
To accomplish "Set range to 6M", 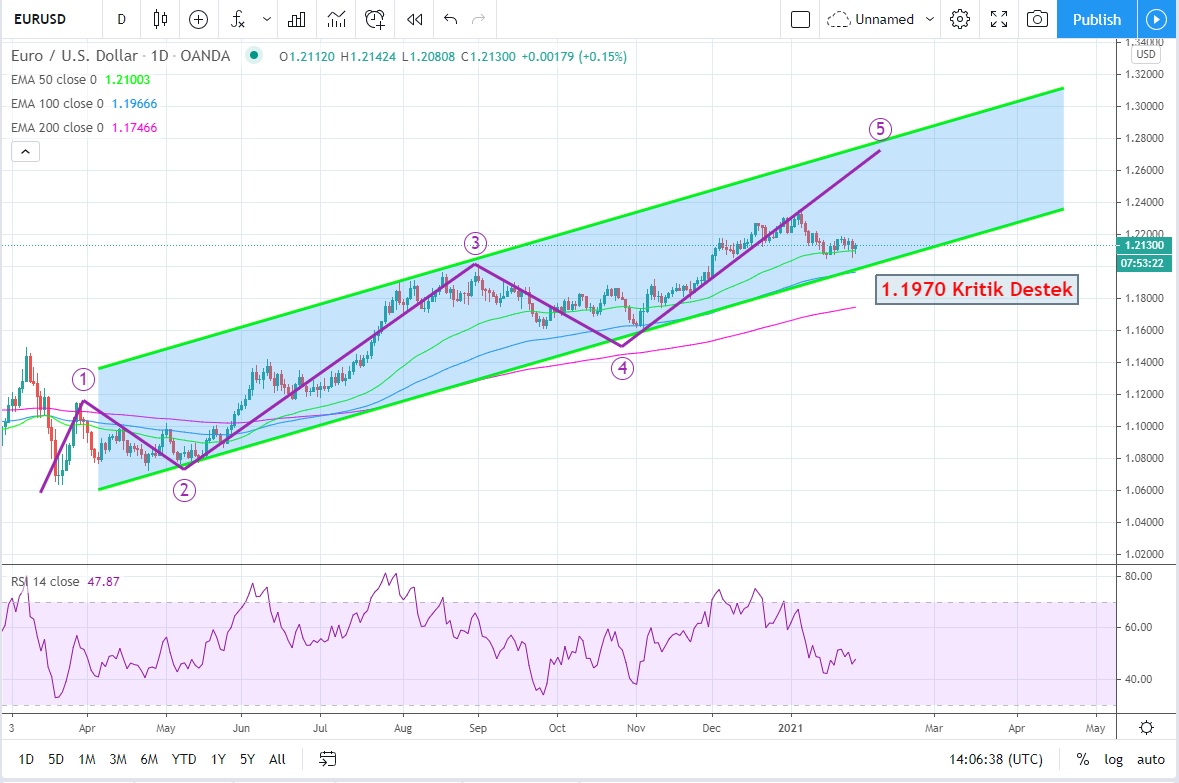I will pos(149,759).
